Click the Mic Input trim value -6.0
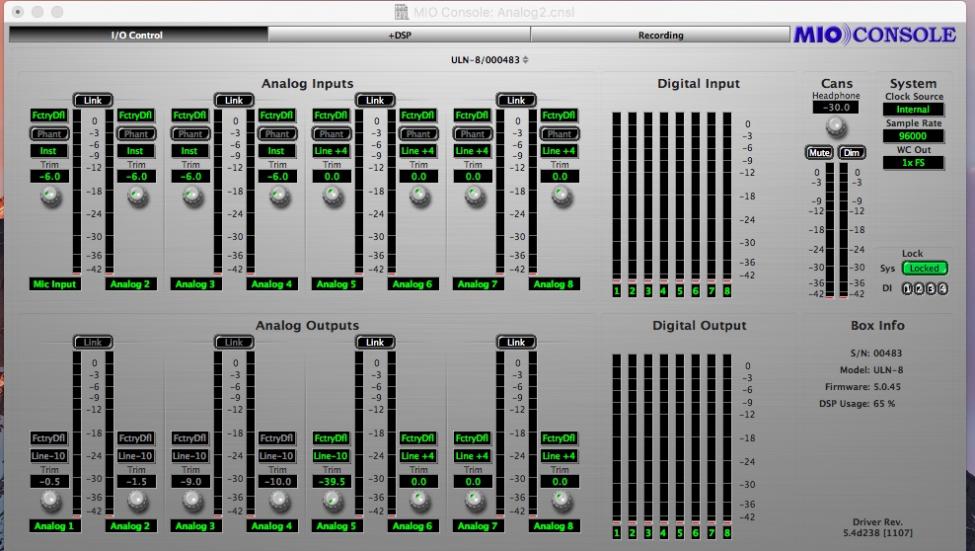The height and width of the screenshot is (551, 975). pyautogui.click(x=49, y=177)
